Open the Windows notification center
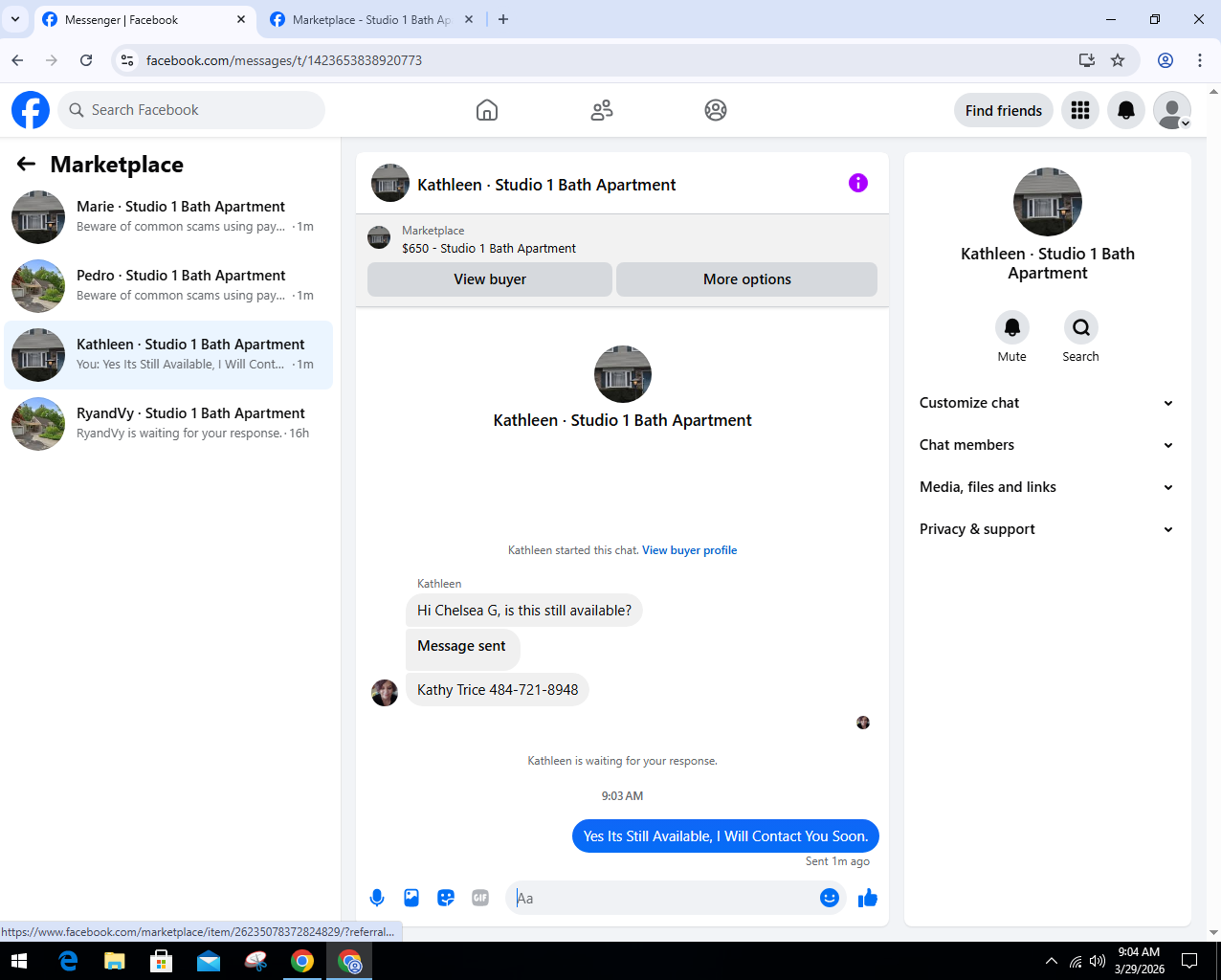1221x980 pixels. point(1189,961)
